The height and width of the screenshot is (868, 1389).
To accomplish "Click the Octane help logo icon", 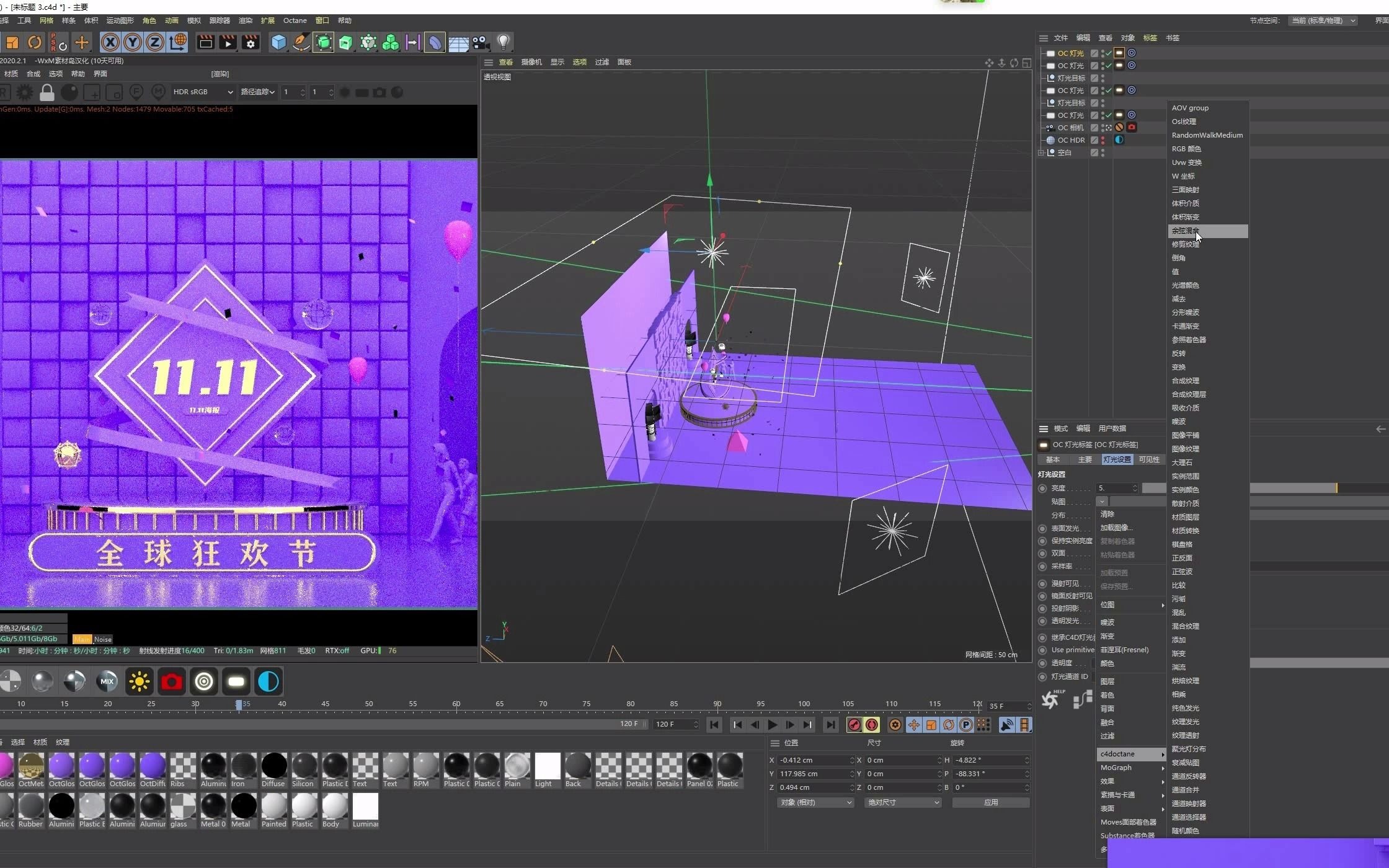I will click(1052, 699).
